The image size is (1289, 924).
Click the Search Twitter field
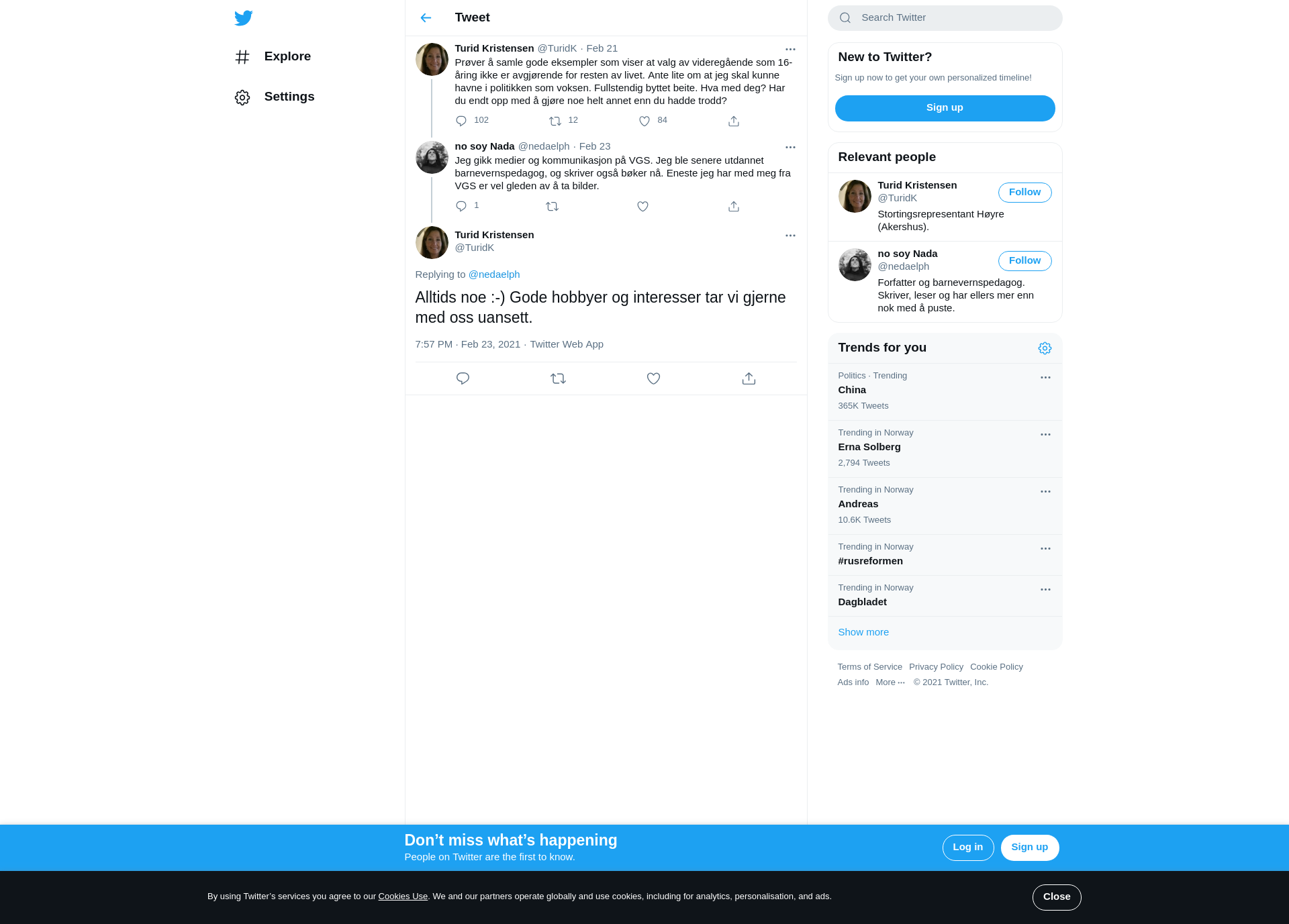click(945, 18)
